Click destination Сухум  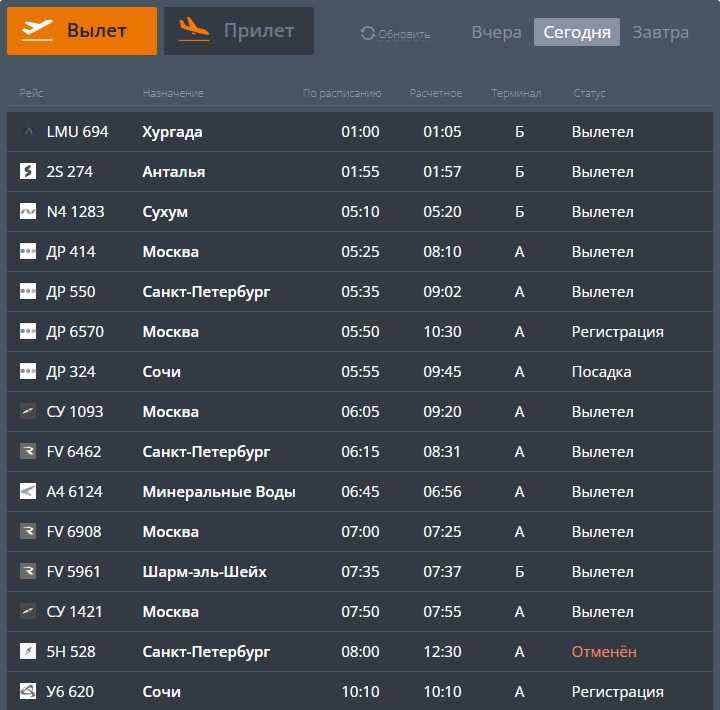165,212
